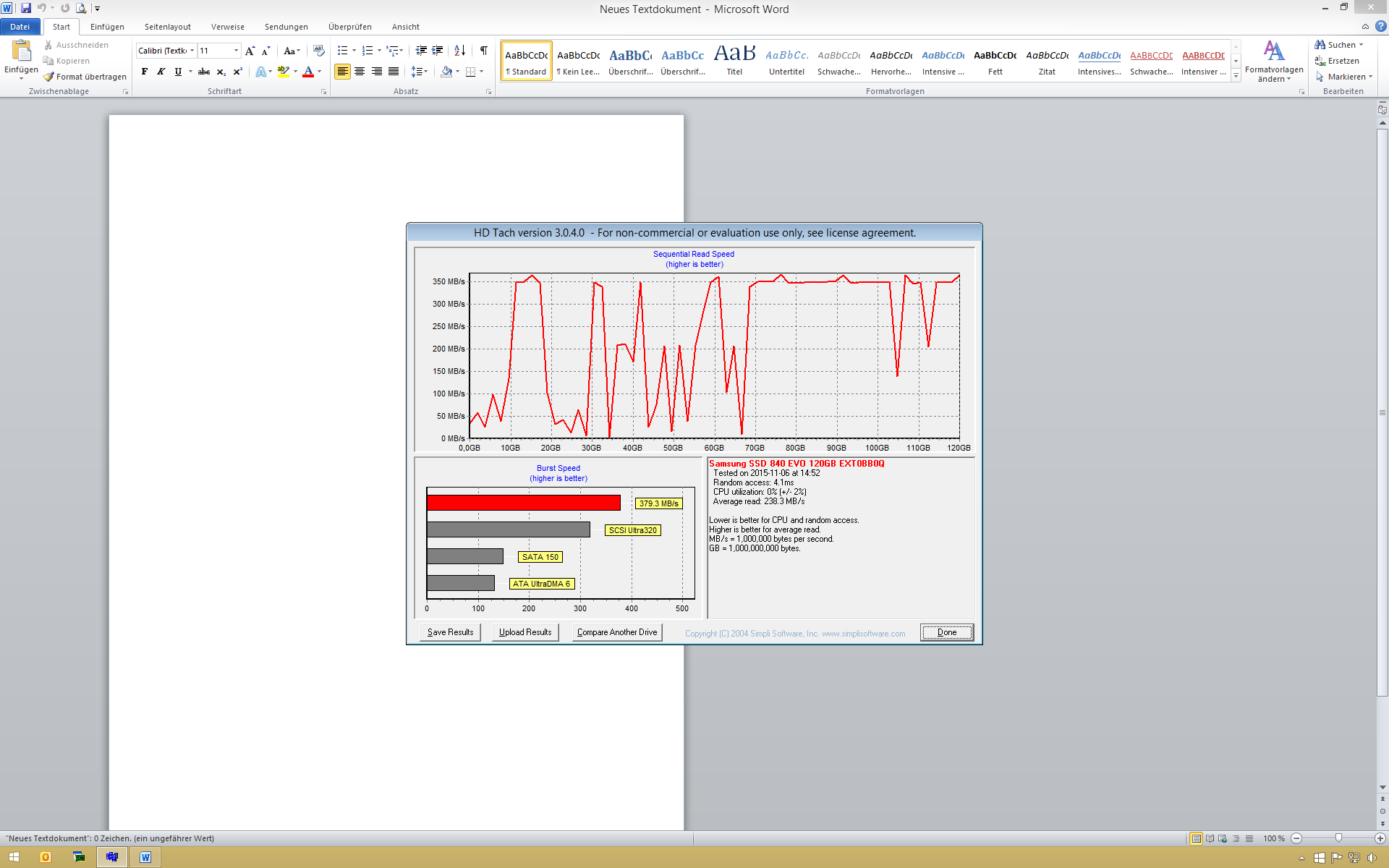Open Word from the Windows taskbar
This screenshot has height=868, width=1389.
(145, 857)
